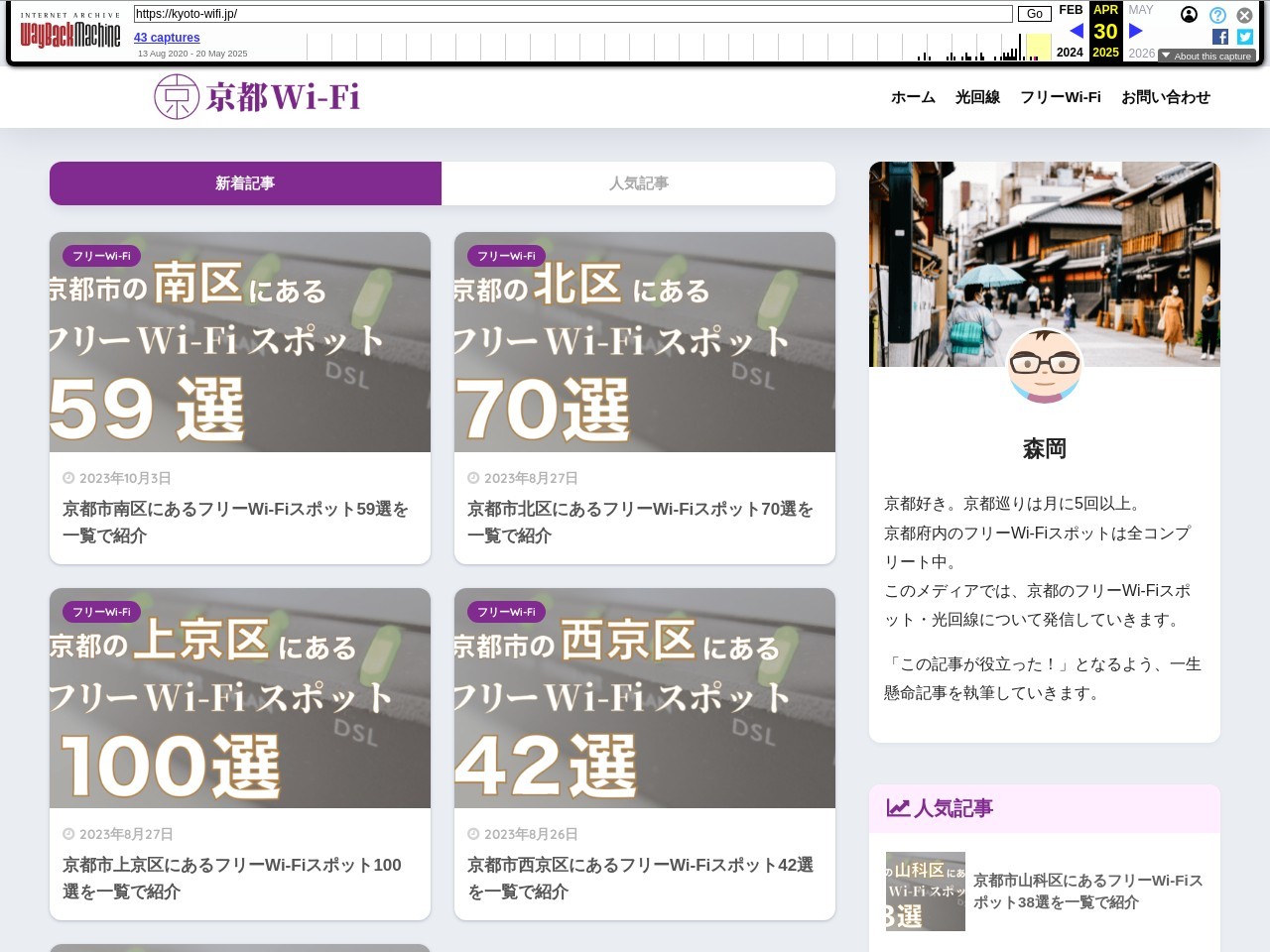Open the 西京区 42選 article thumbnail
The height and width of the screenshot is (952, 1270).
pos(645,698)
